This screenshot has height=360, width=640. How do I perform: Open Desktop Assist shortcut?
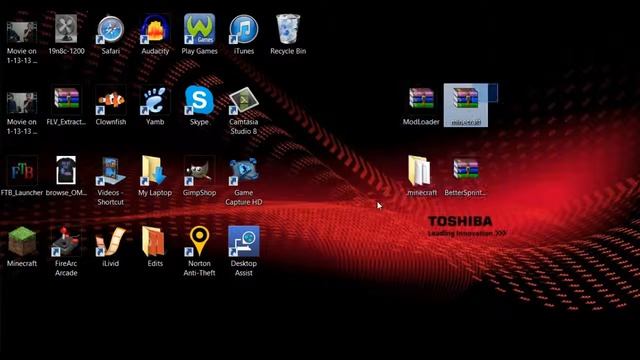pyautogui.click(x=244, y=242)
